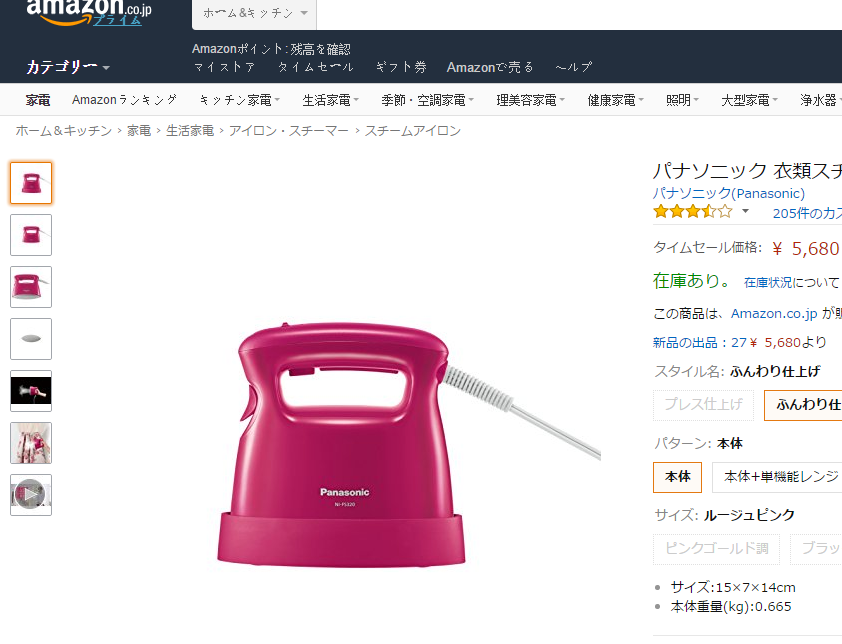Select the プレス仕上げ style option

(703, 404)
